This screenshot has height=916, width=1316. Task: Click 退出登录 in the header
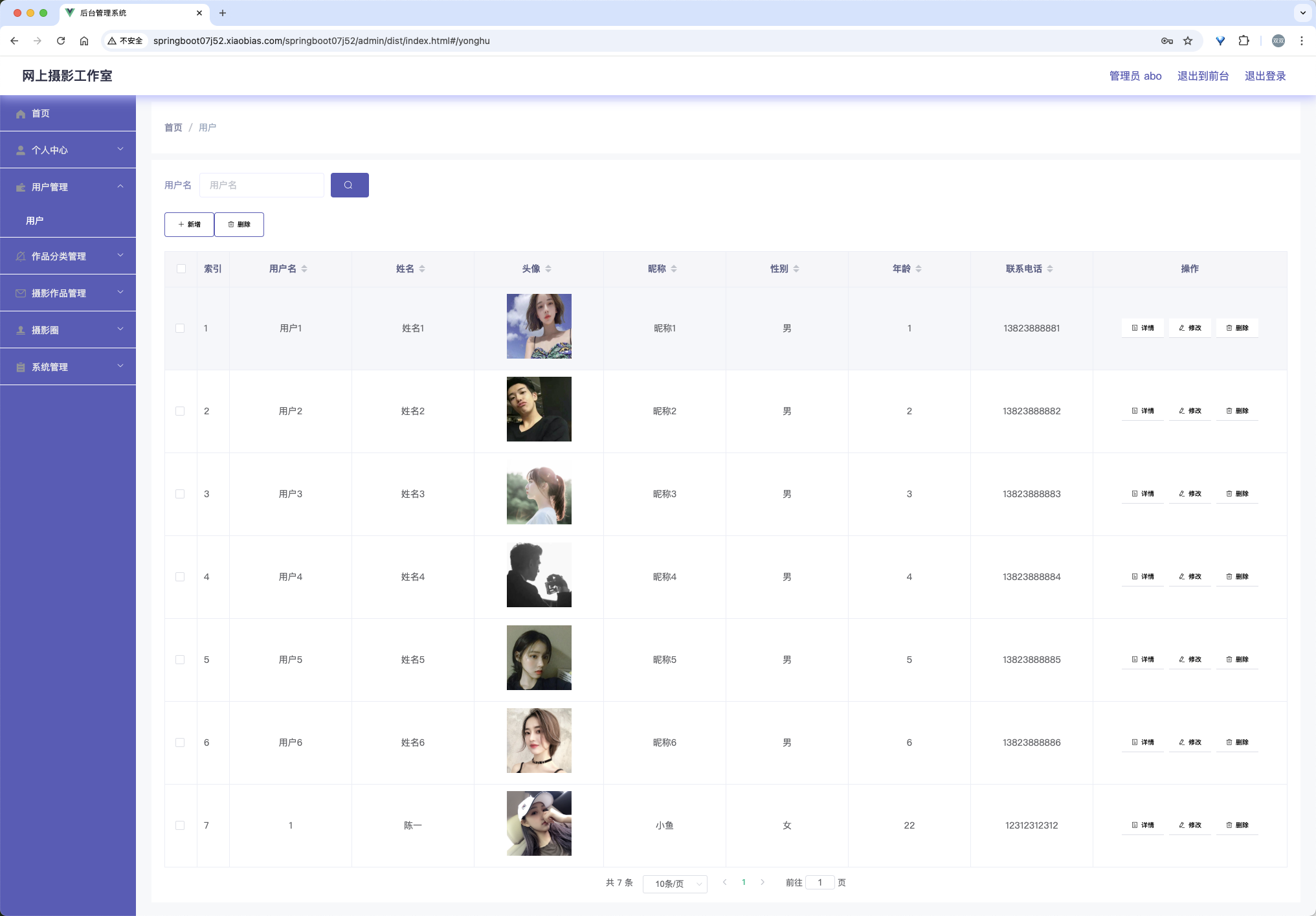1265,76
